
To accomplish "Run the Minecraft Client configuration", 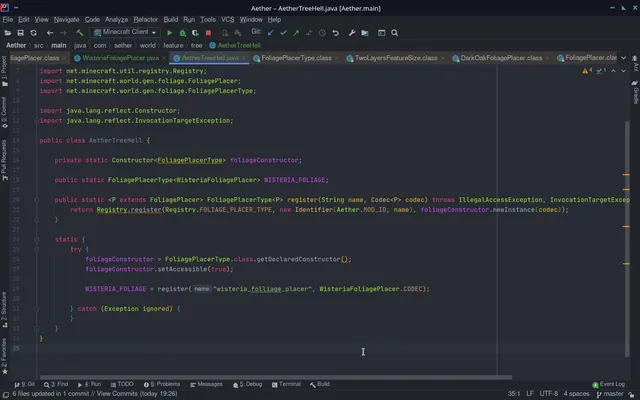I will pyautogui.click(x=169, y=33).
